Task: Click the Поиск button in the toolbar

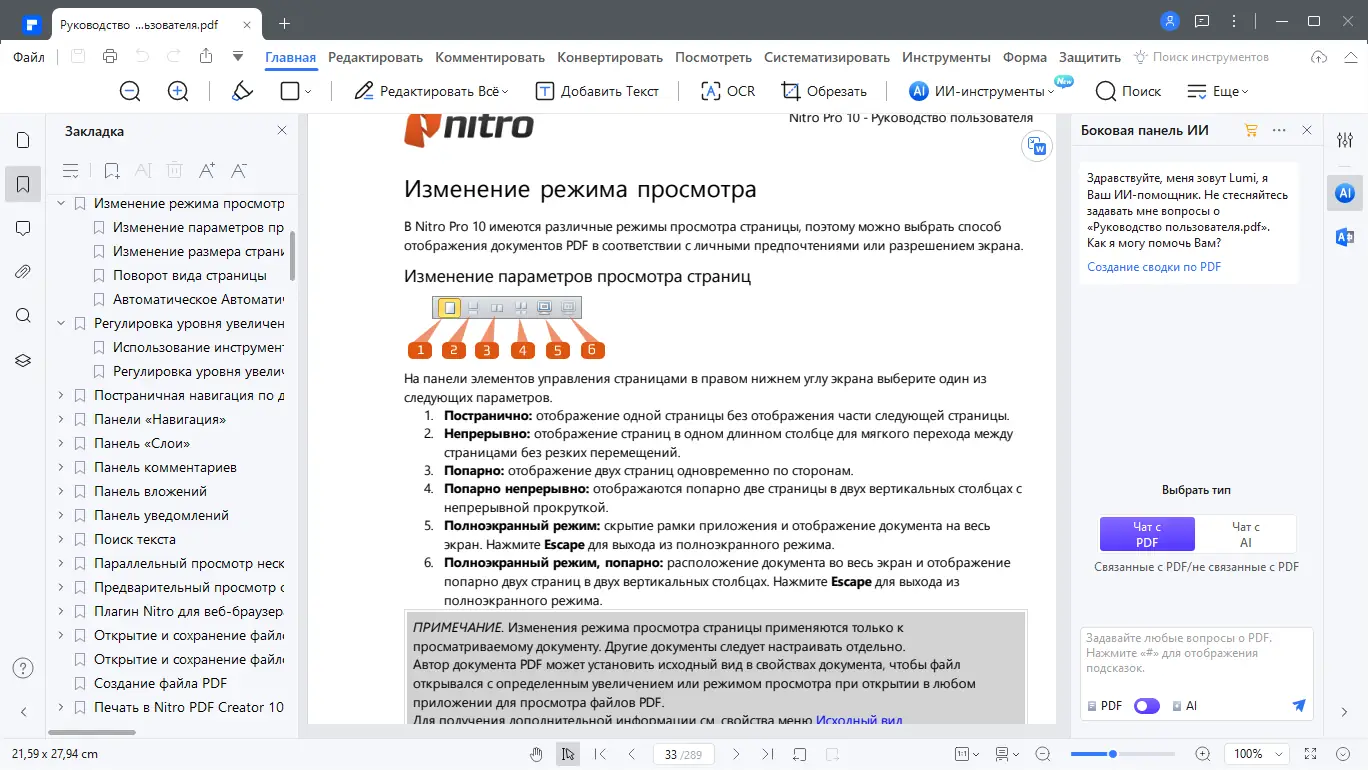Action: pyautogui.click(x=1128, y=91)
